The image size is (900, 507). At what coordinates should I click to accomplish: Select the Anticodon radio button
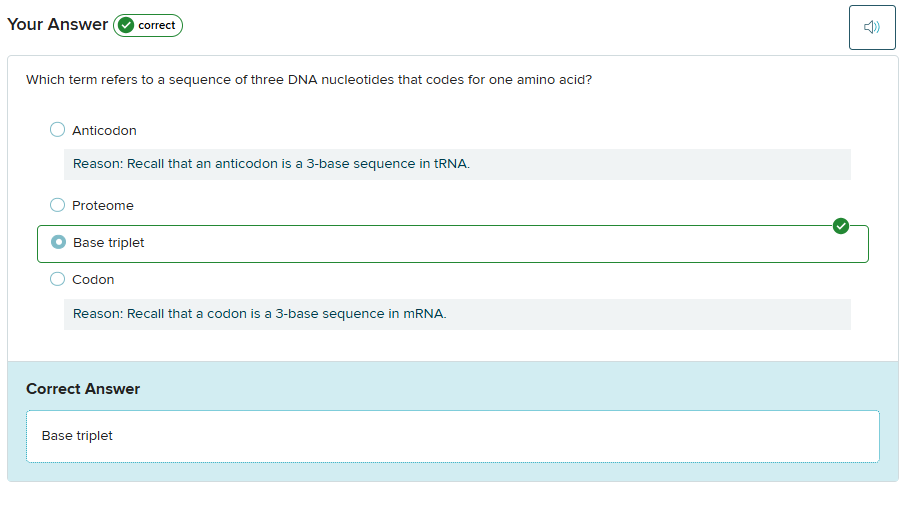click(57, 130)
